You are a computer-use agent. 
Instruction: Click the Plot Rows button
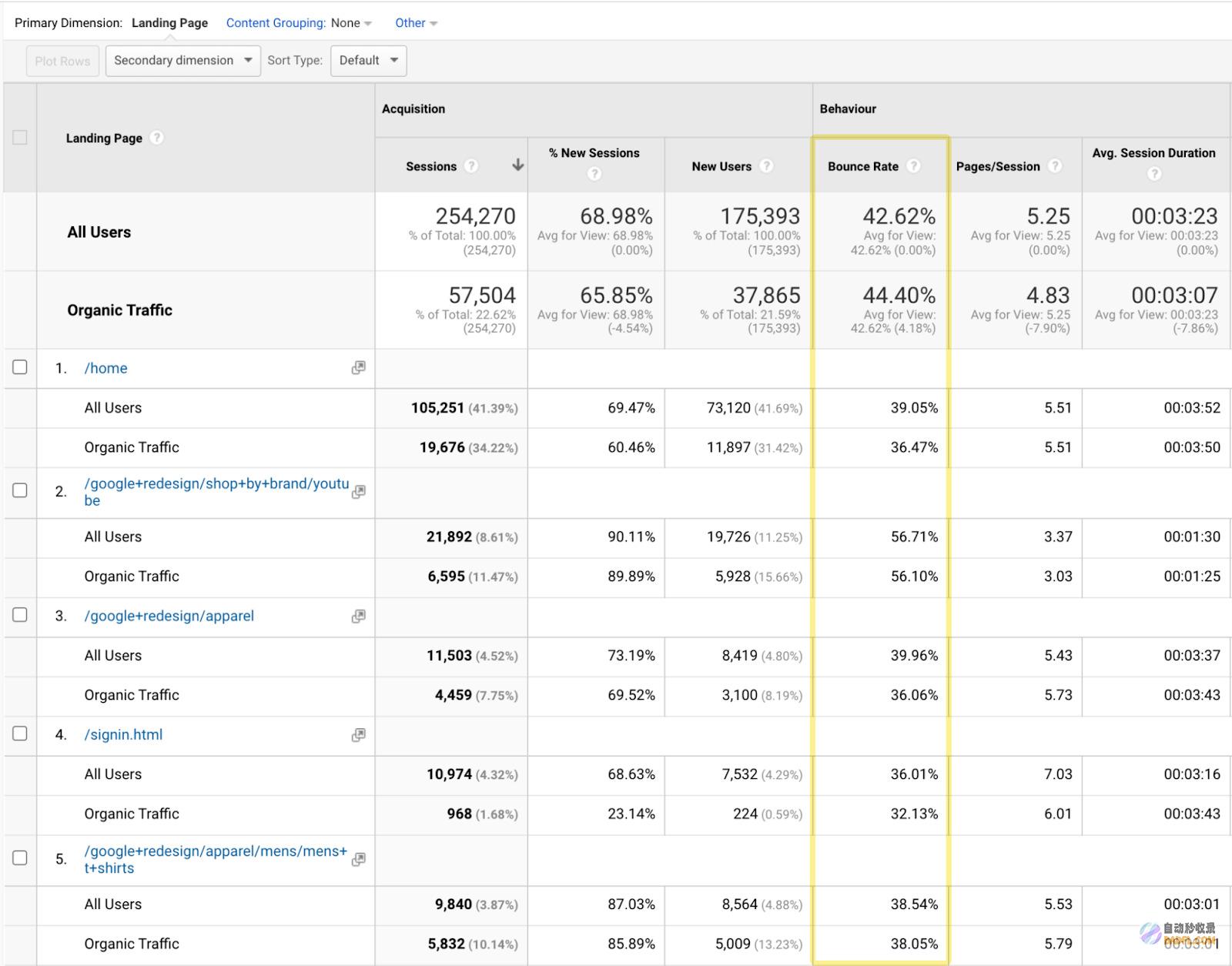[x=62, y=61]
